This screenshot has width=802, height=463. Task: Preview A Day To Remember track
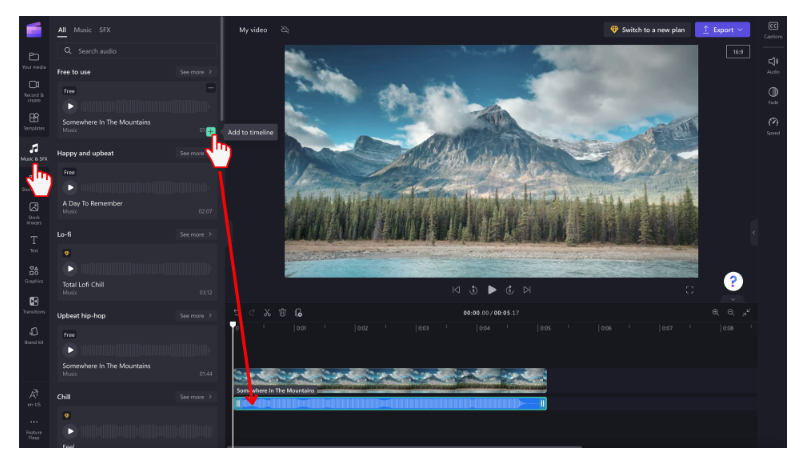(x=70, y=188)
